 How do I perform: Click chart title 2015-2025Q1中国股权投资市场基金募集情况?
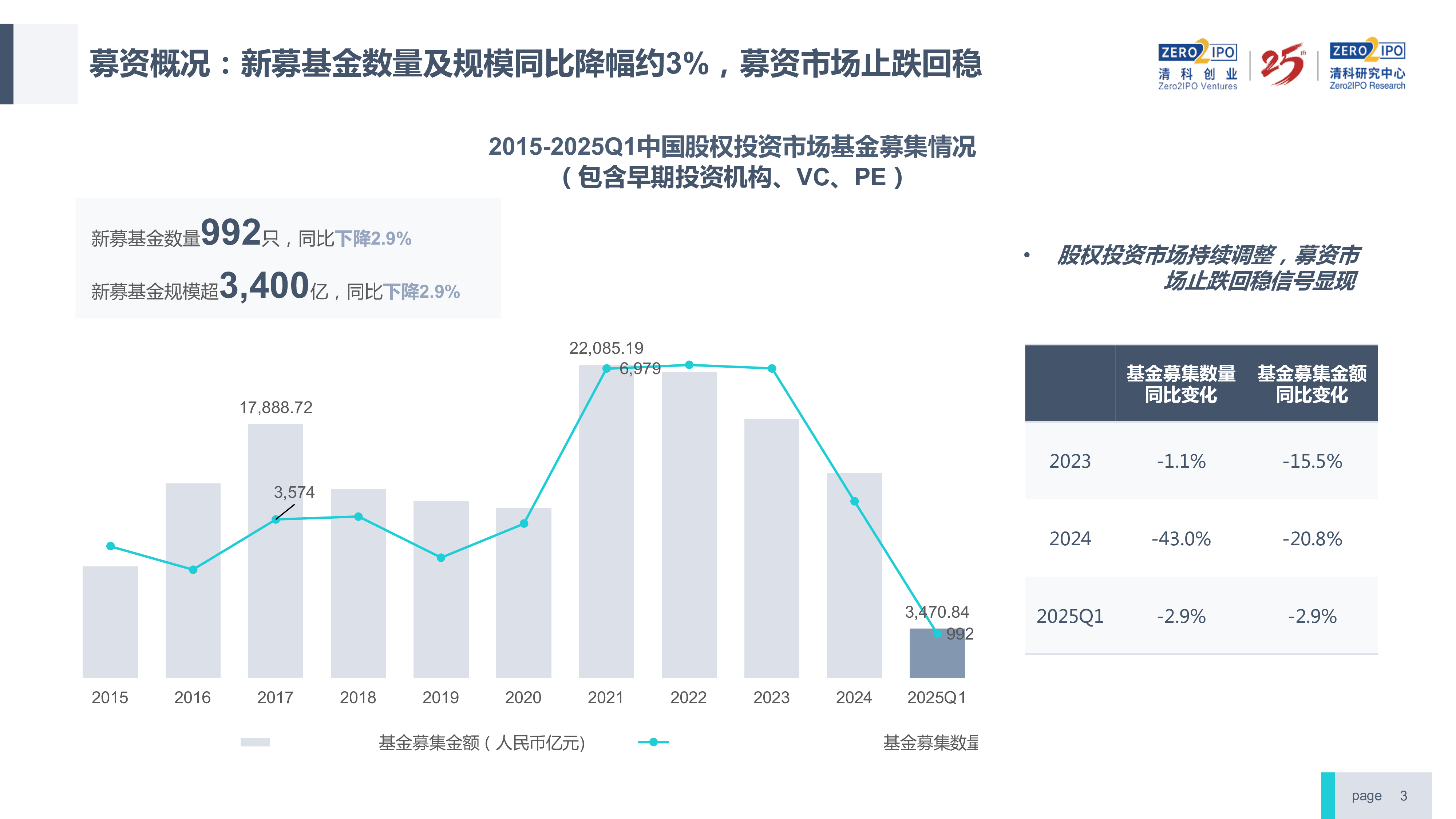(x=732, y=147)
